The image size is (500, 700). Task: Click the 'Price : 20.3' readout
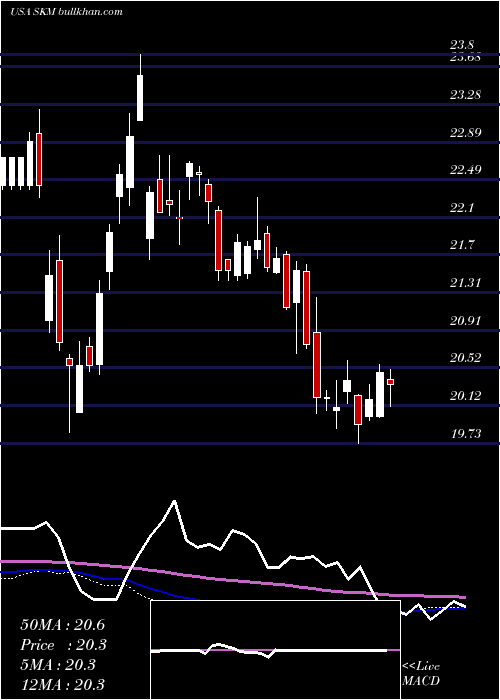point(64,645)
